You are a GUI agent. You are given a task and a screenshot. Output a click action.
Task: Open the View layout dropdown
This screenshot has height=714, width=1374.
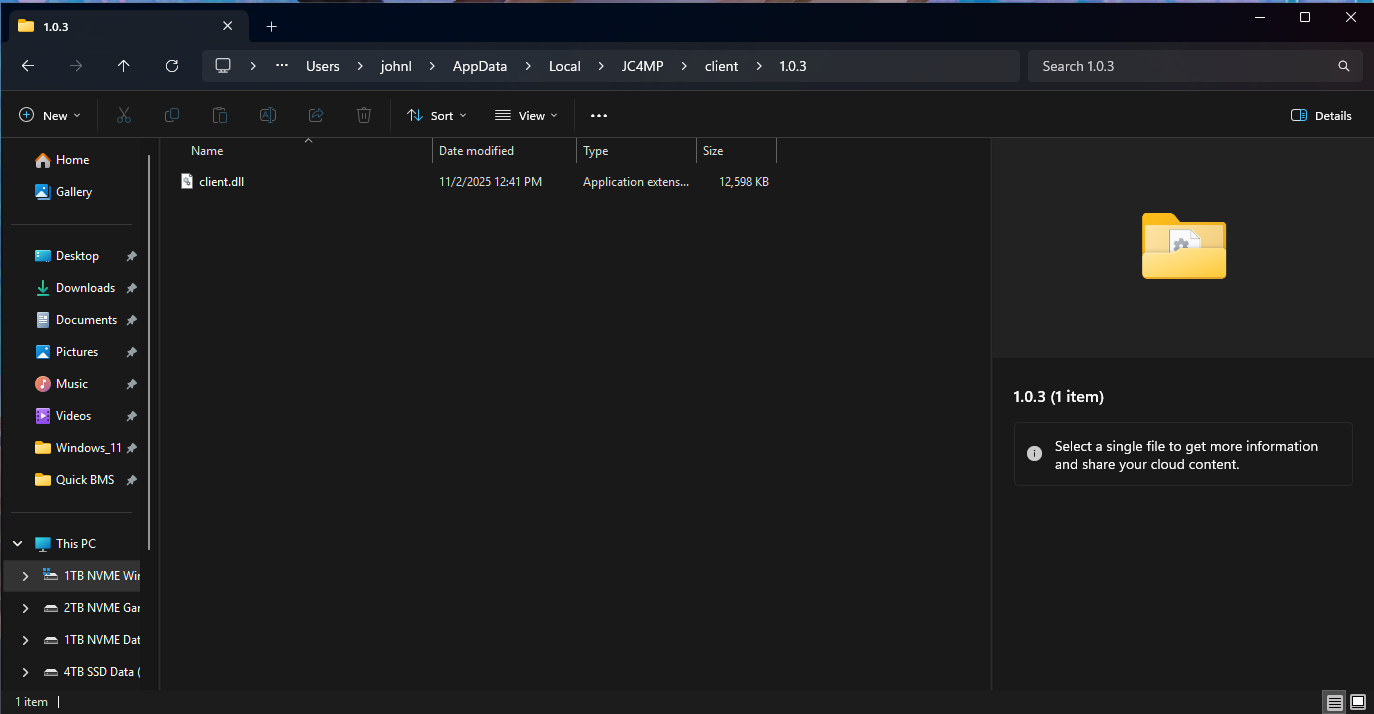tap(525, 115)
